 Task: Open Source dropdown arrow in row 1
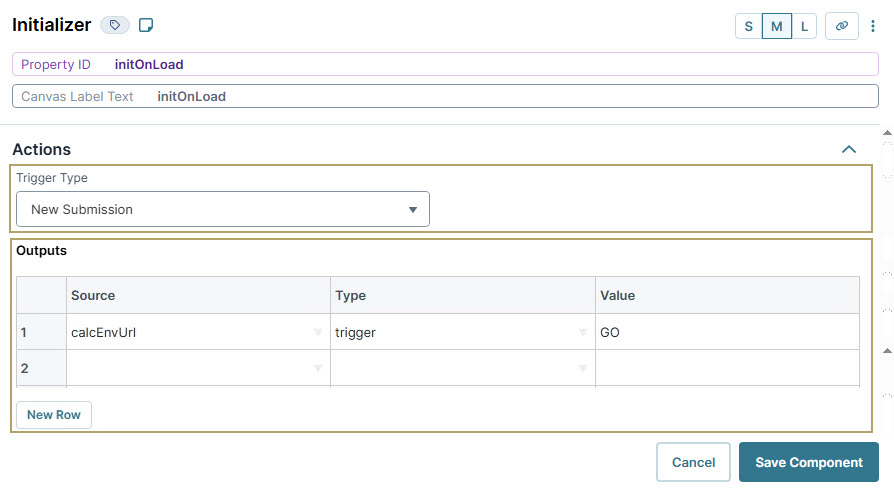point(318,332)
